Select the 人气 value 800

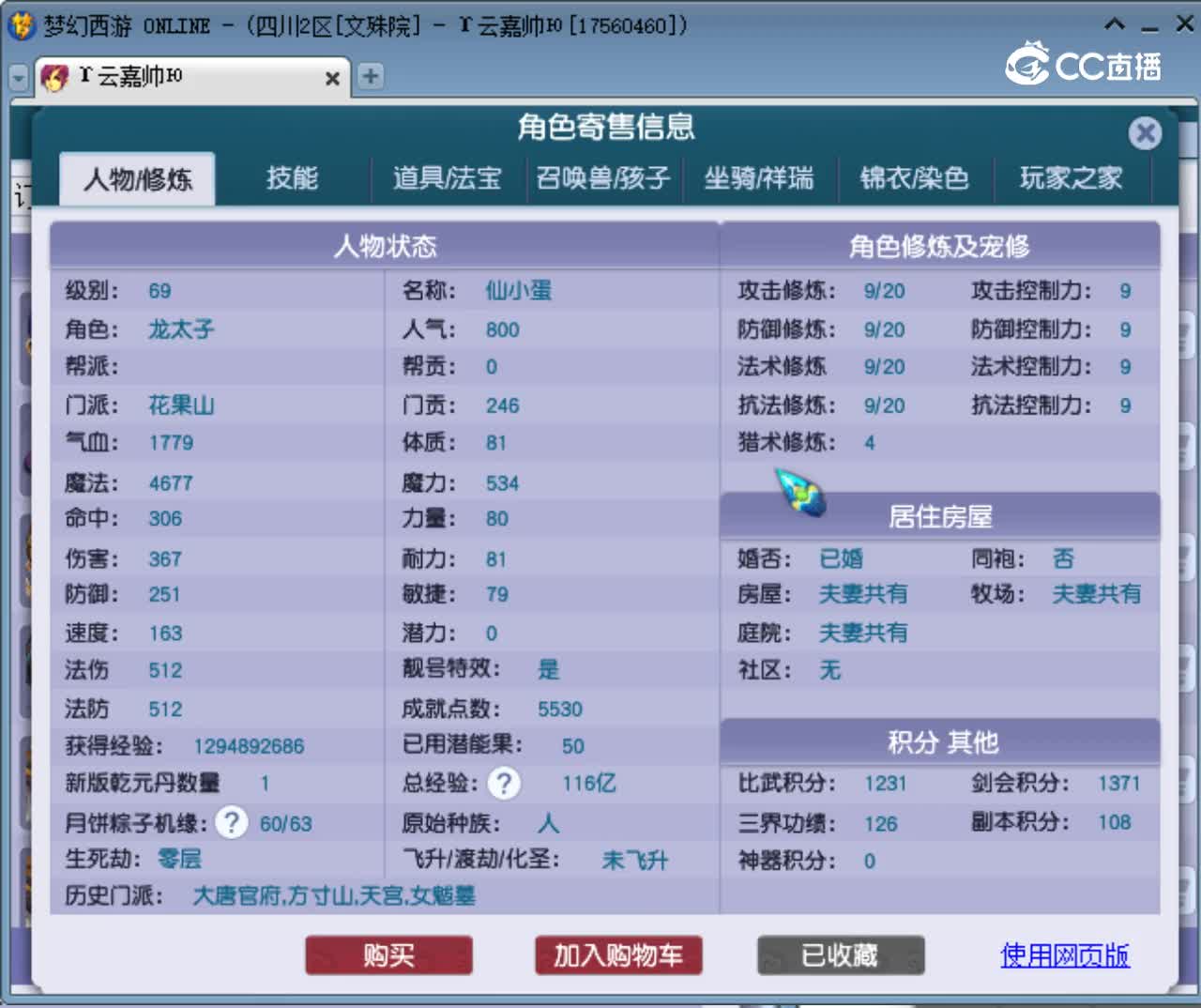pyautogui.click(x=502, y=329)
